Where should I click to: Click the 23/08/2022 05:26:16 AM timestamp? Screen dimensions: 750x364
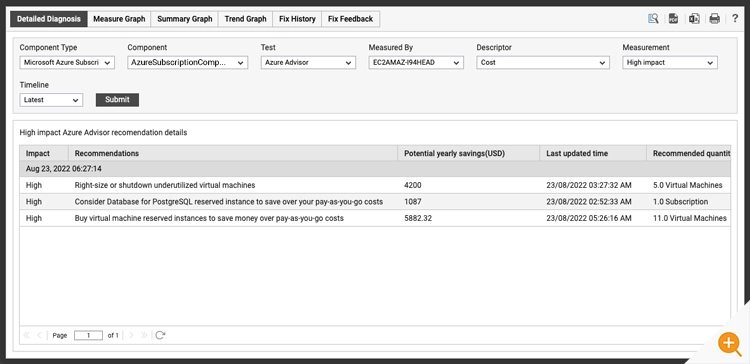click(x=589, y=218)
